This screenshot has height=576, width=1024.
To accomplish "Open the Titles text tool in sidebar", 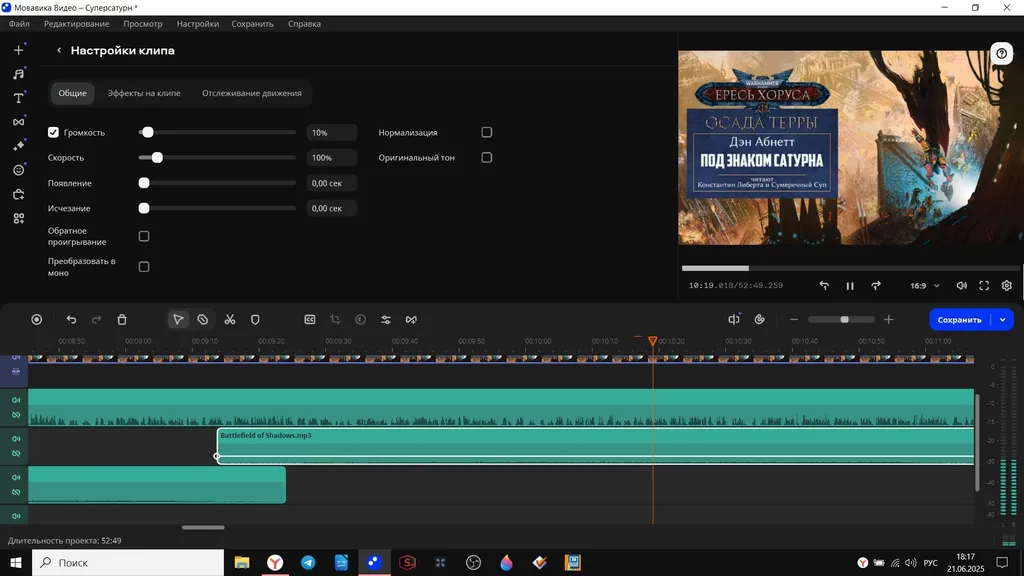I will coord(18,98).
